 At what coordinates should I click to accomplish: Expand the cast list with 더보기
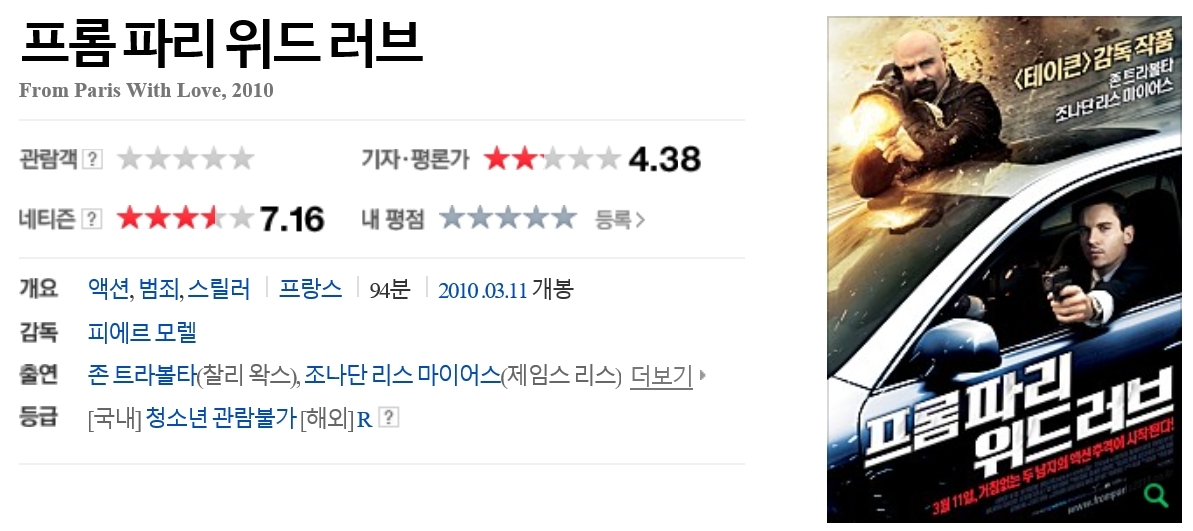tap(661, 376)
